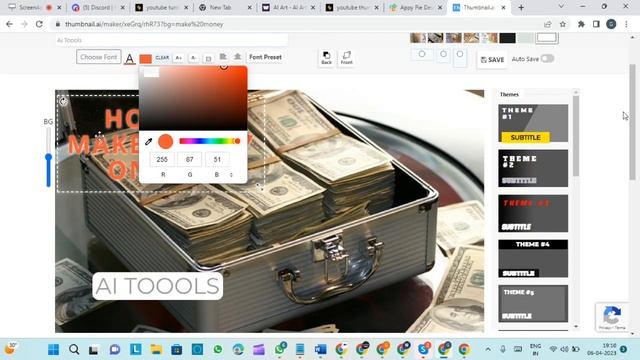
Task: Click the rainbow hue slider
Action: (210, 141)
